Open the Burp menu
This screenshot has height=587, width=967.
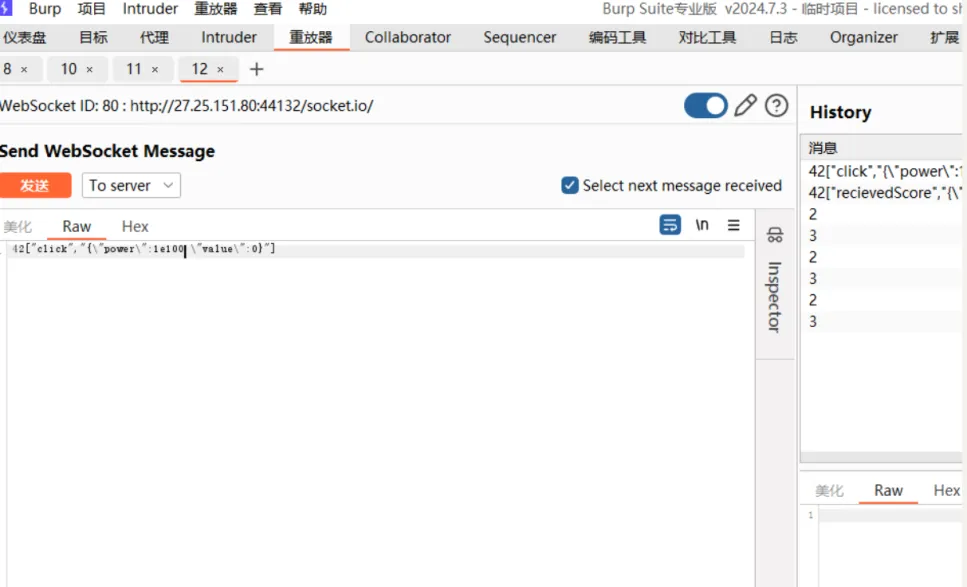(45, 9)
